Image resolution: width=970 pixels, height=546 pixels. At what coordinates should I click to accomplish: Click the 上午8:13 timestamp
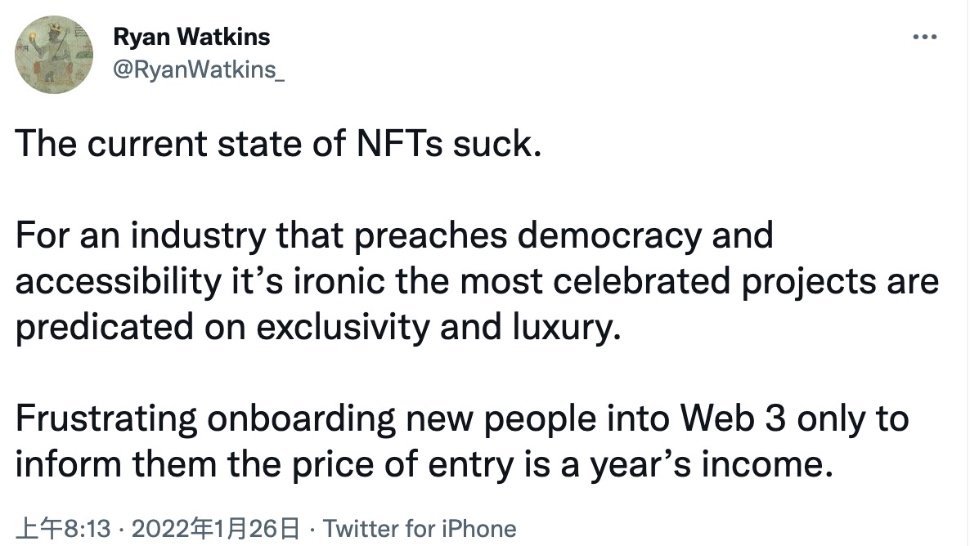[62, 529]
